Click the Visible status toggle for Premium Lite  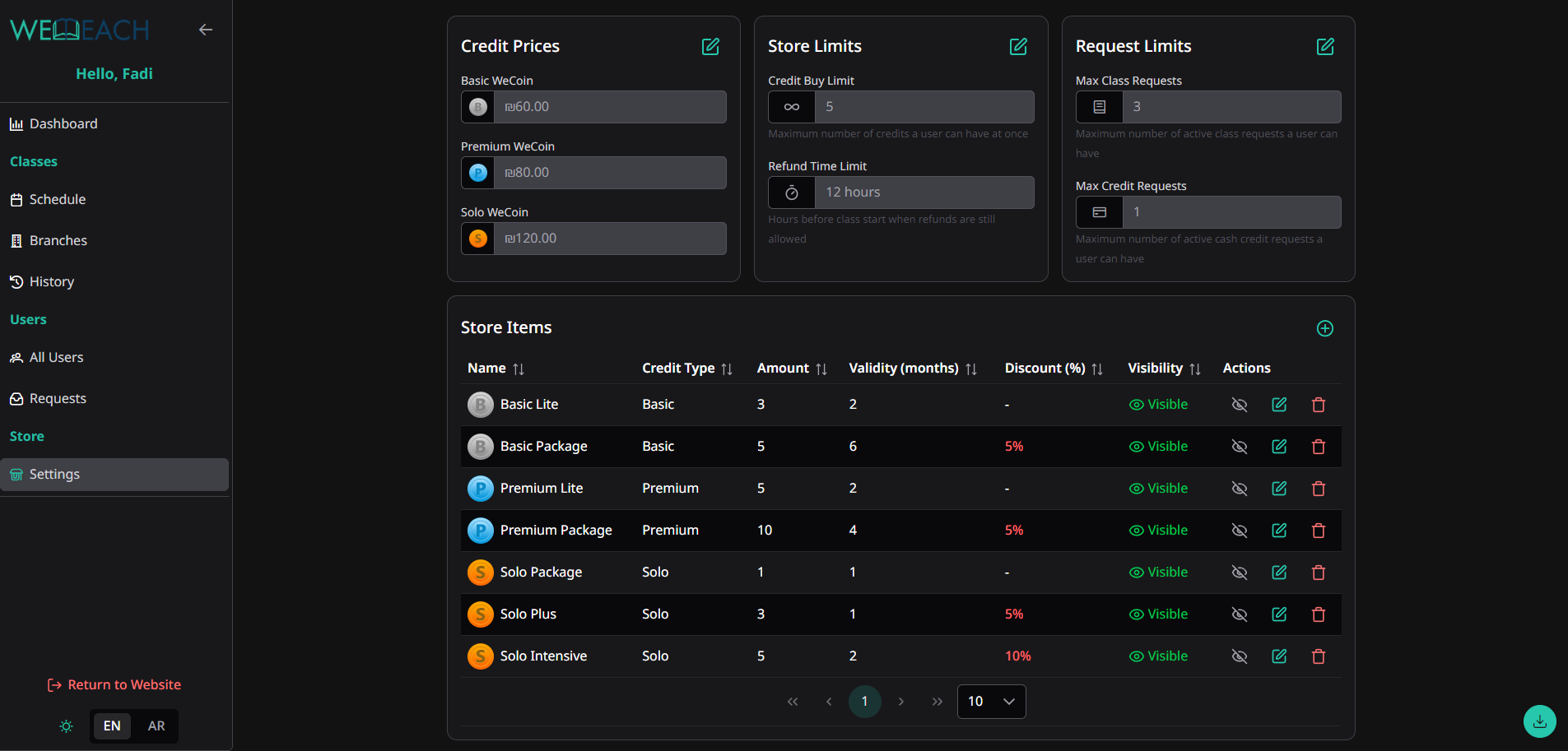(1159, 488)
